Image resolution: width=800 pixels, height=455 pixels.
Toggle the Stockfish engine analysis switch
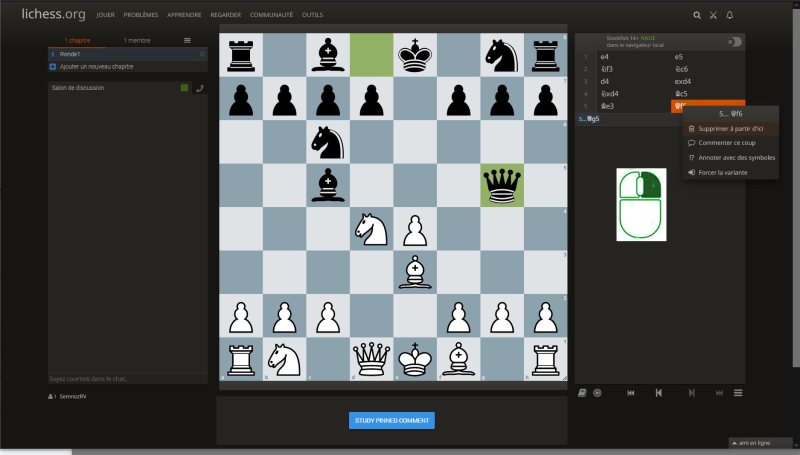coord(735,41)
